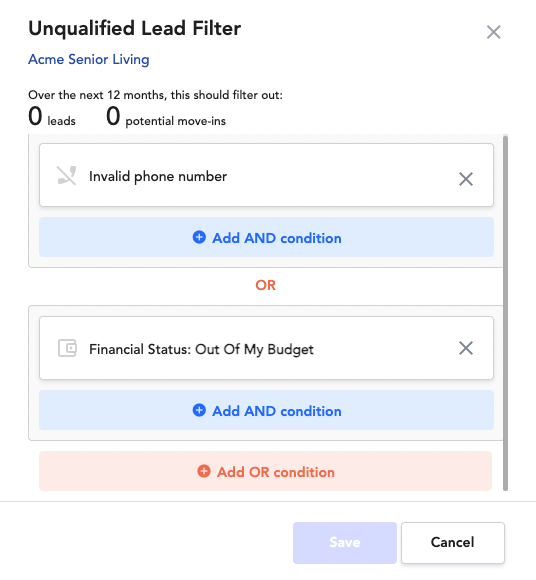The width and height of the screenshot is (536, 580).
Task: Click the plus icon in the first Add AND condition
Action: click(199, 237)
